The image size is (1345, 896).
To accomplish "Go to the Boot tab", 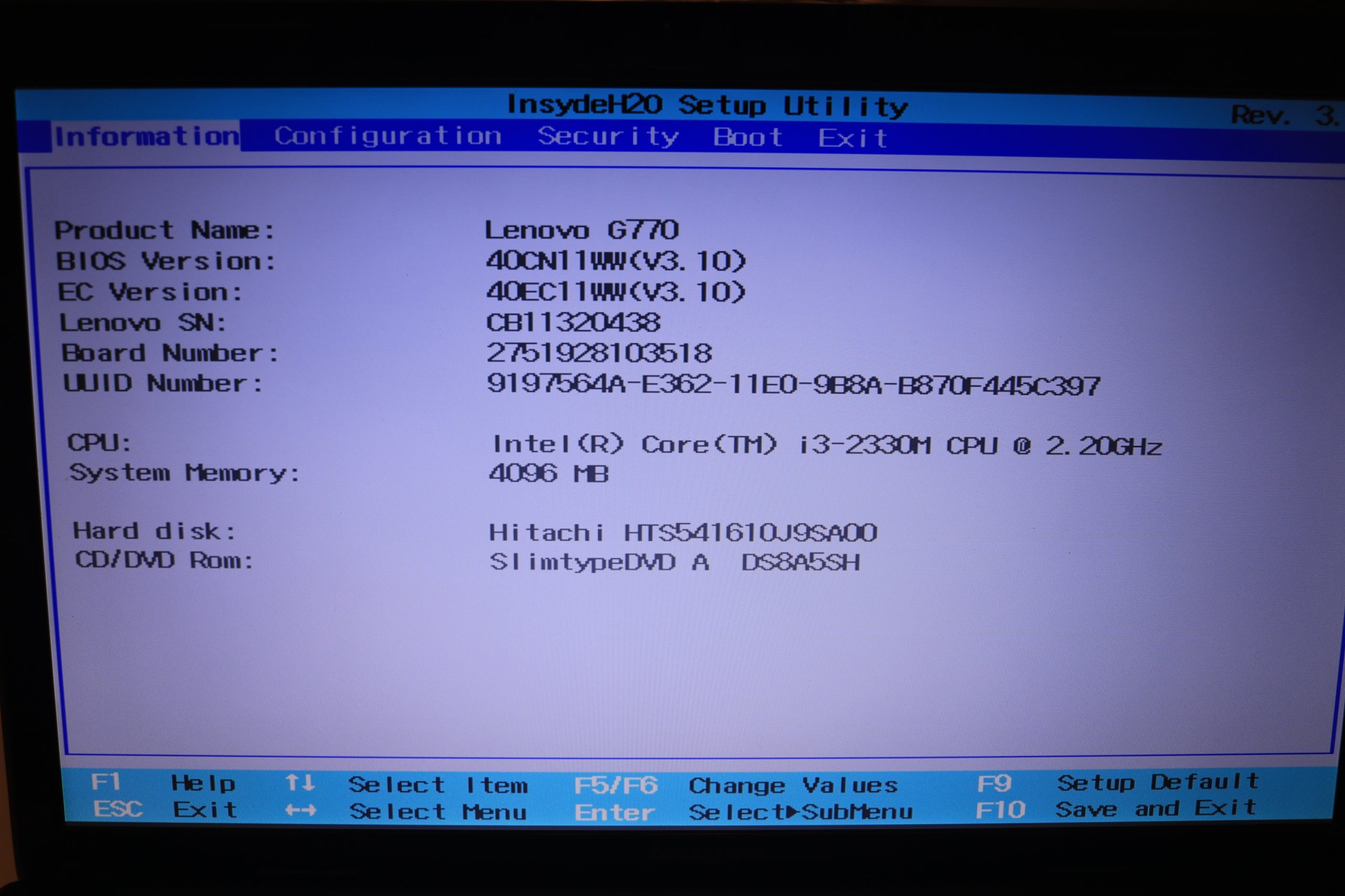I will pos(748,137).
